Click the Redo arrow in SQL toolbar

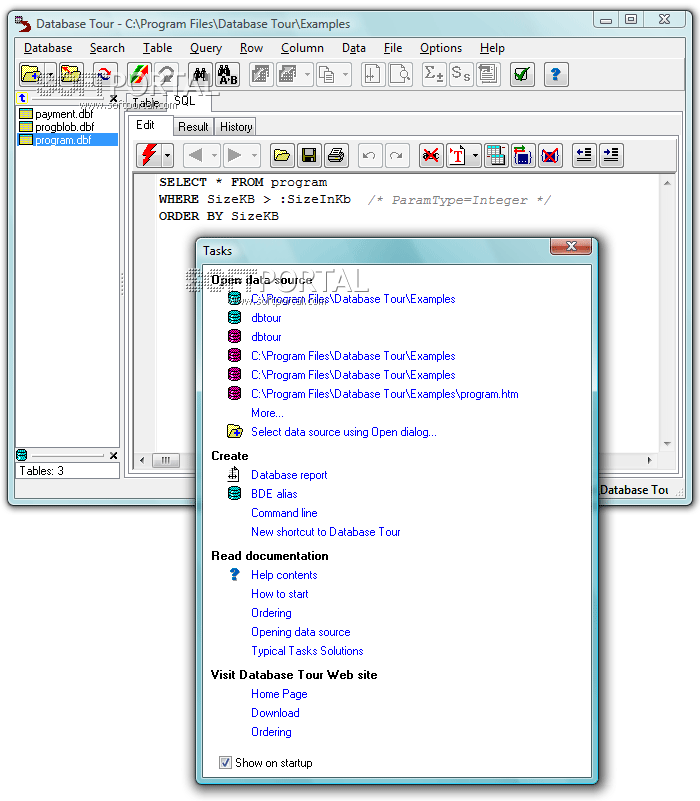tap(396, 155)
